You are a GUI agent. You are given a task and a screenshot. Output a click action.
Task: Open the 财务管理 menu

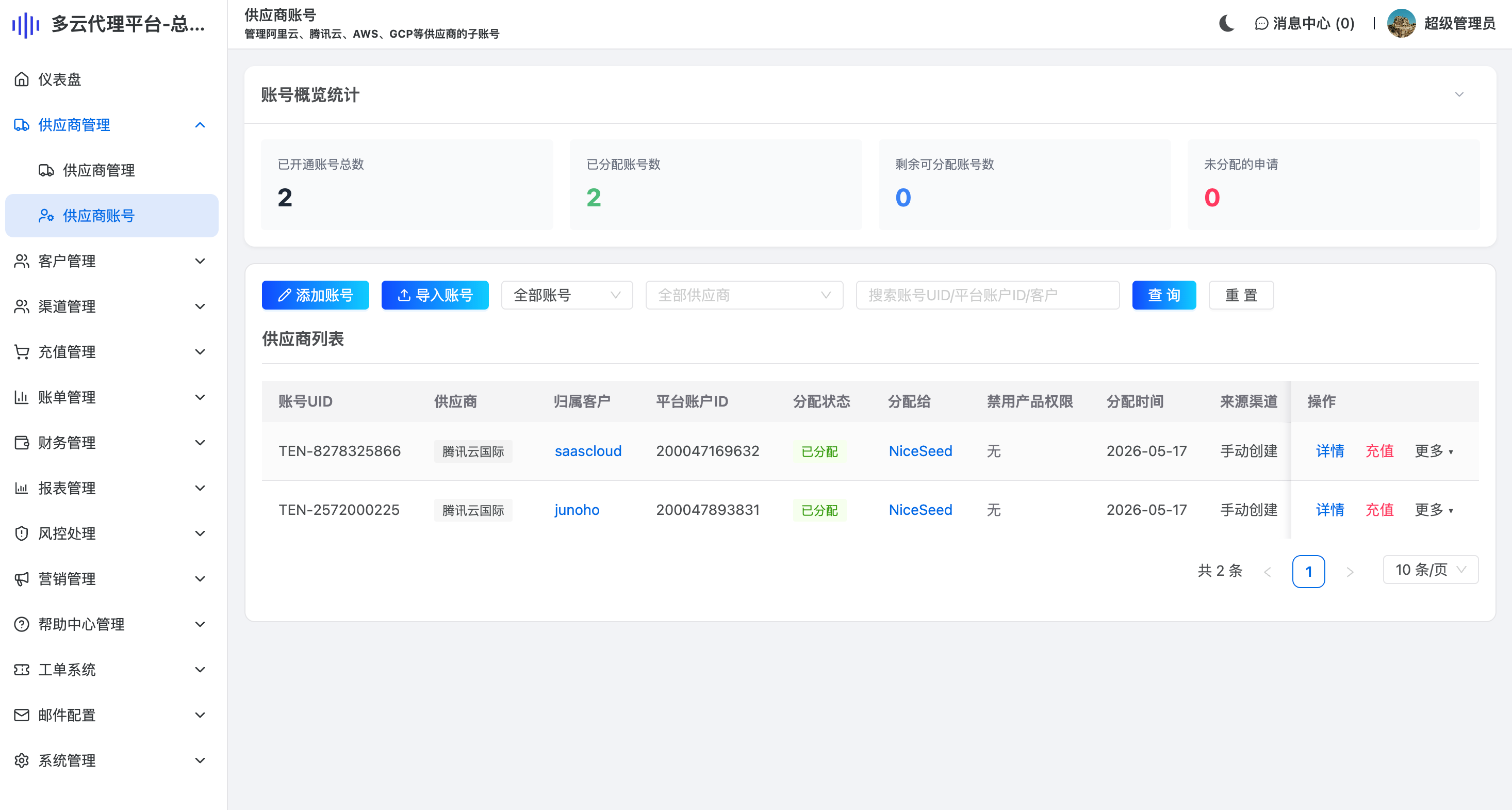[x=111, y=442]
